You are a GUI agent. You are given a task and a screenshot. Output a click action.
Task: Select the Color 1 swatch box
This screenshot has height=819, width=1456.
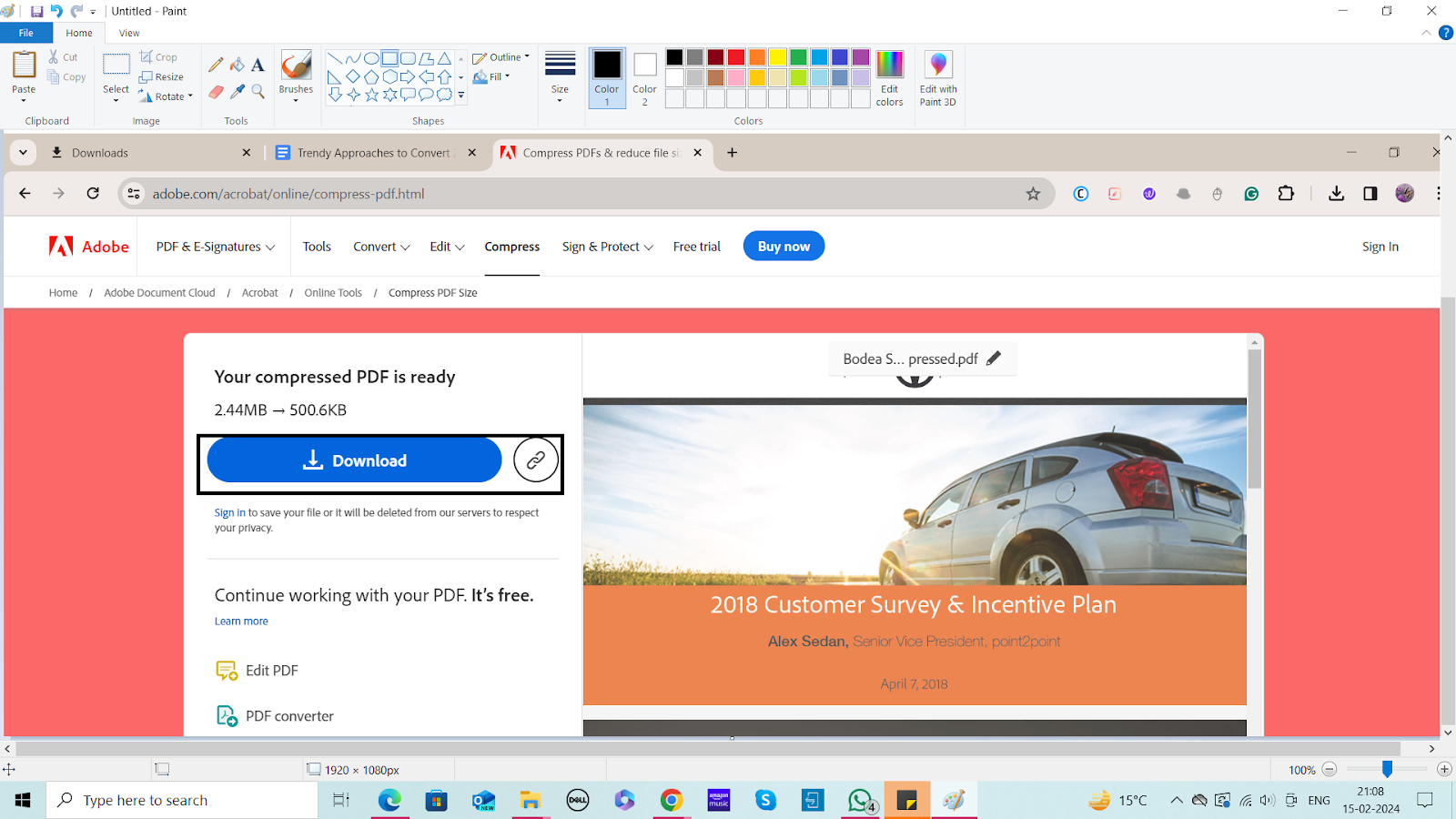click(607, 78)
